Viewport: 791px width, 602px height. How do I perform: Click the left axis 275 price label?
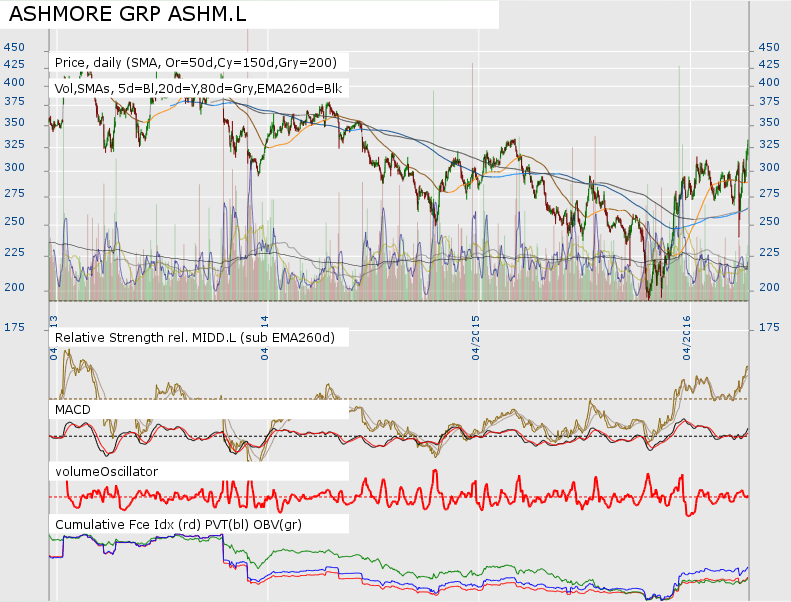14,193
